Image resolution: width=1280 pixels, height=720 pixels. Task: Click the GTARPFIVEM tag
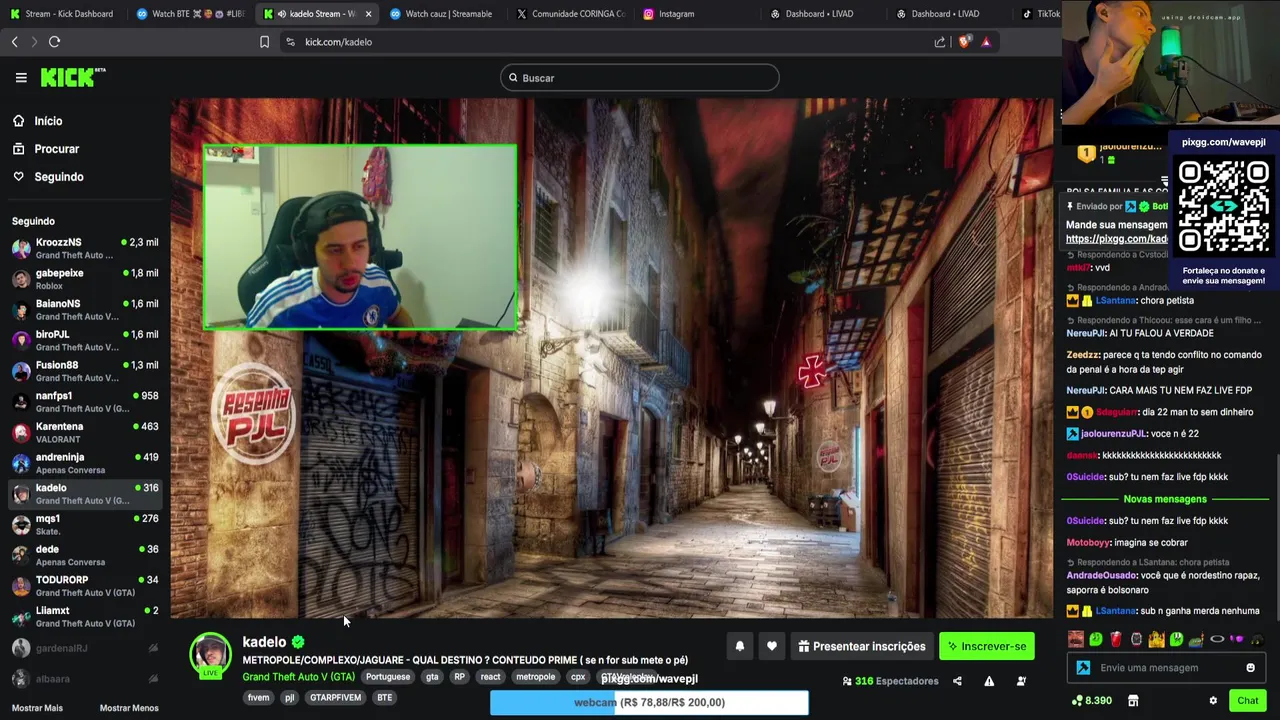(335, 697)
